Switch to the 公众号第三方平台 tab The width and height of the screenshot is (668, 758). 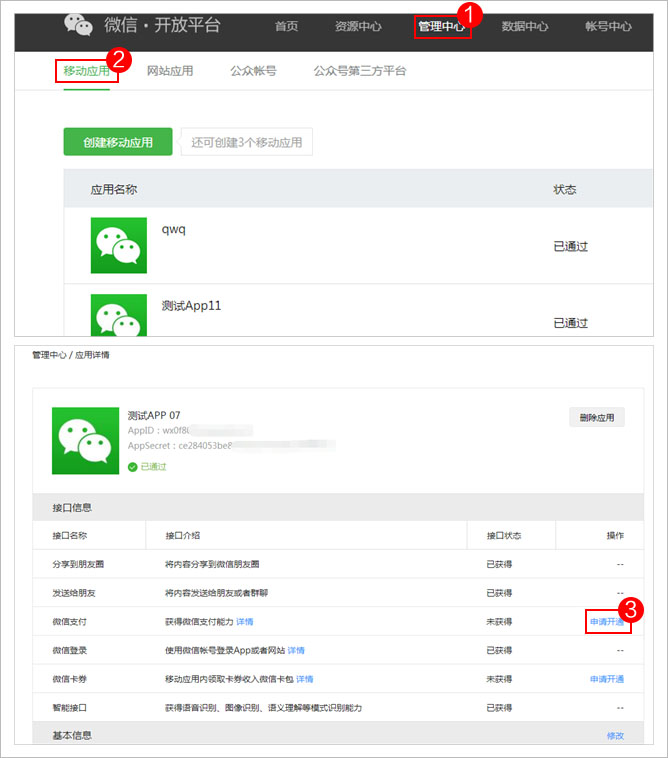(x=360, y=71)
